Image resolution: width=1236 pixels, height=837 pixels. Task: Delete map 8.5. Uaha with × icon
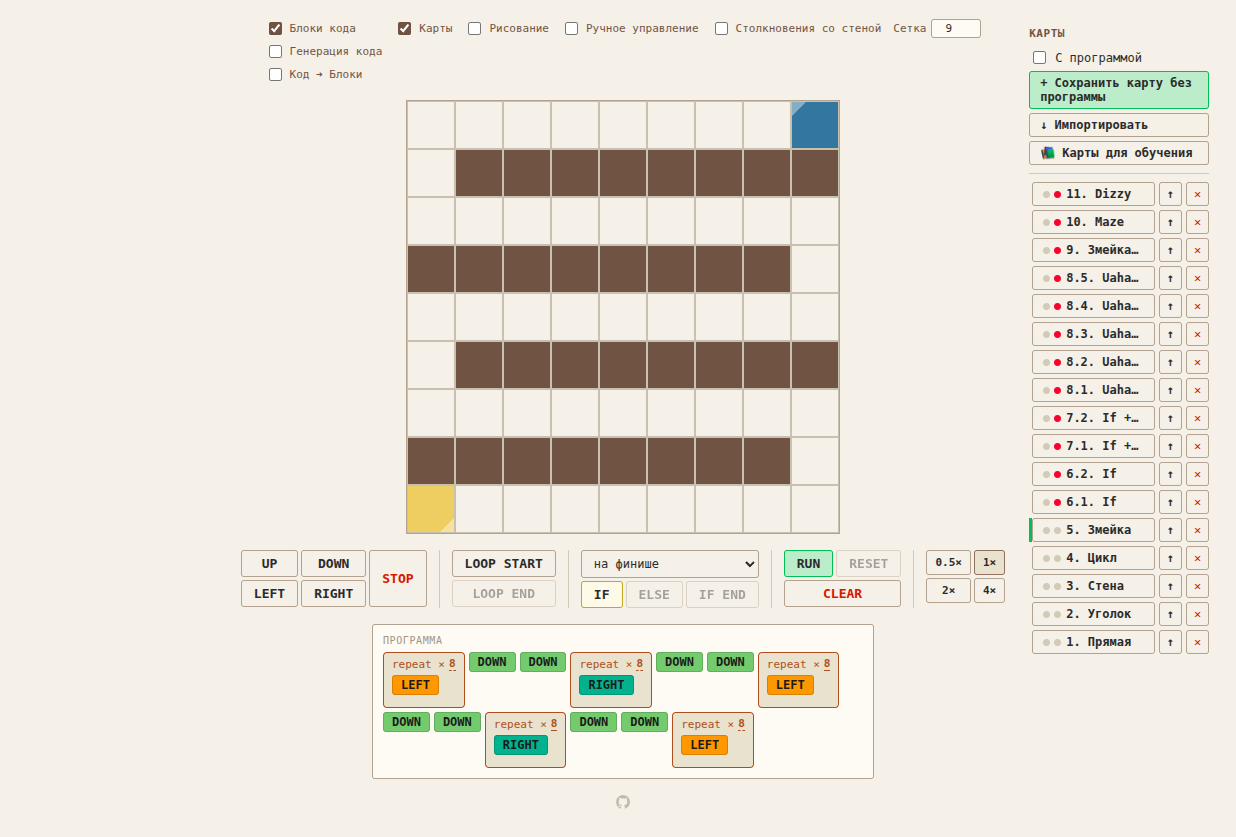pos(1197,278)
